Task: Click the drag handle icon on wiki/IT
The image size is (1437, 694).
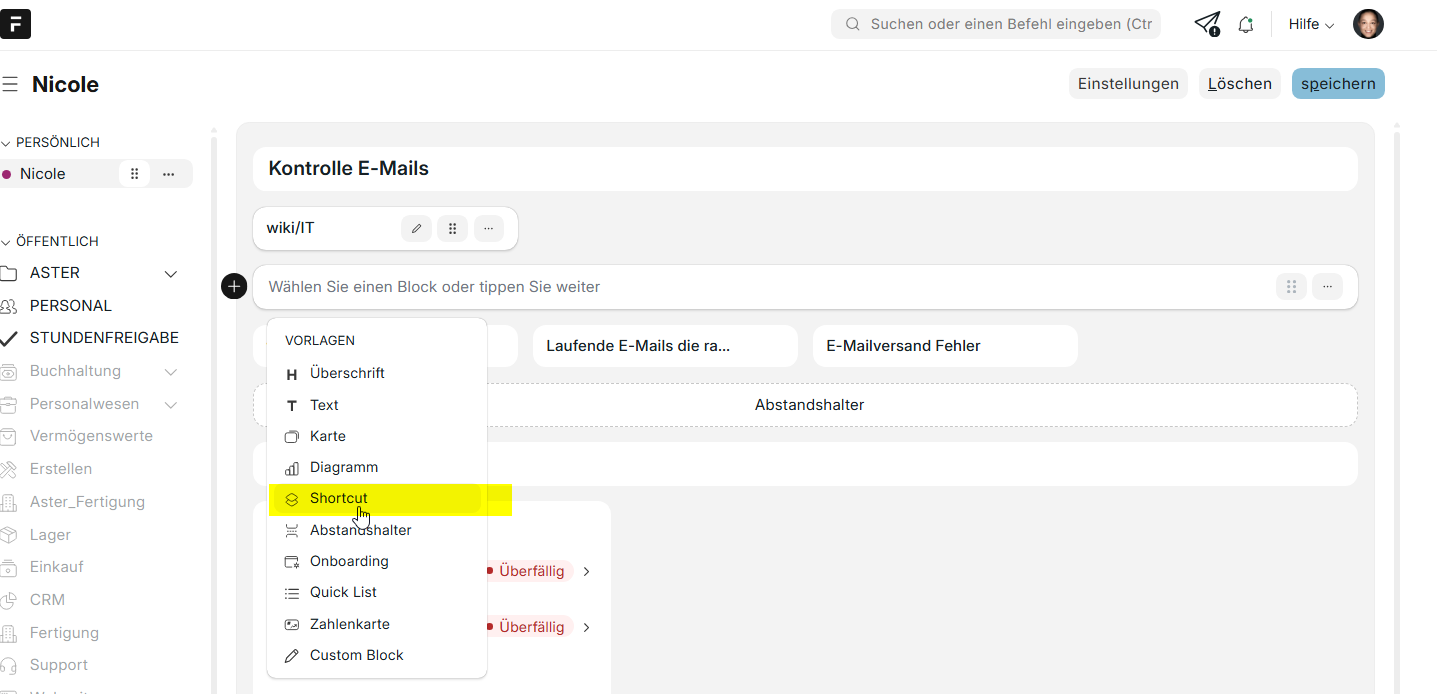Action: click(x=452, y=228)
